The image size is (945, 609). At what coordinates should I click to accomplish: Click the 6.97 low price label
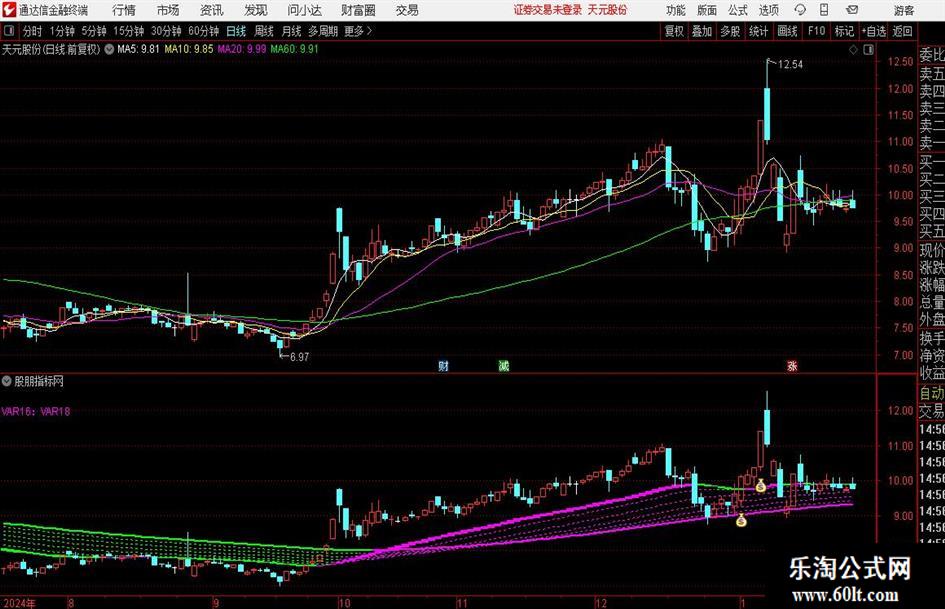tap(300, 357)
